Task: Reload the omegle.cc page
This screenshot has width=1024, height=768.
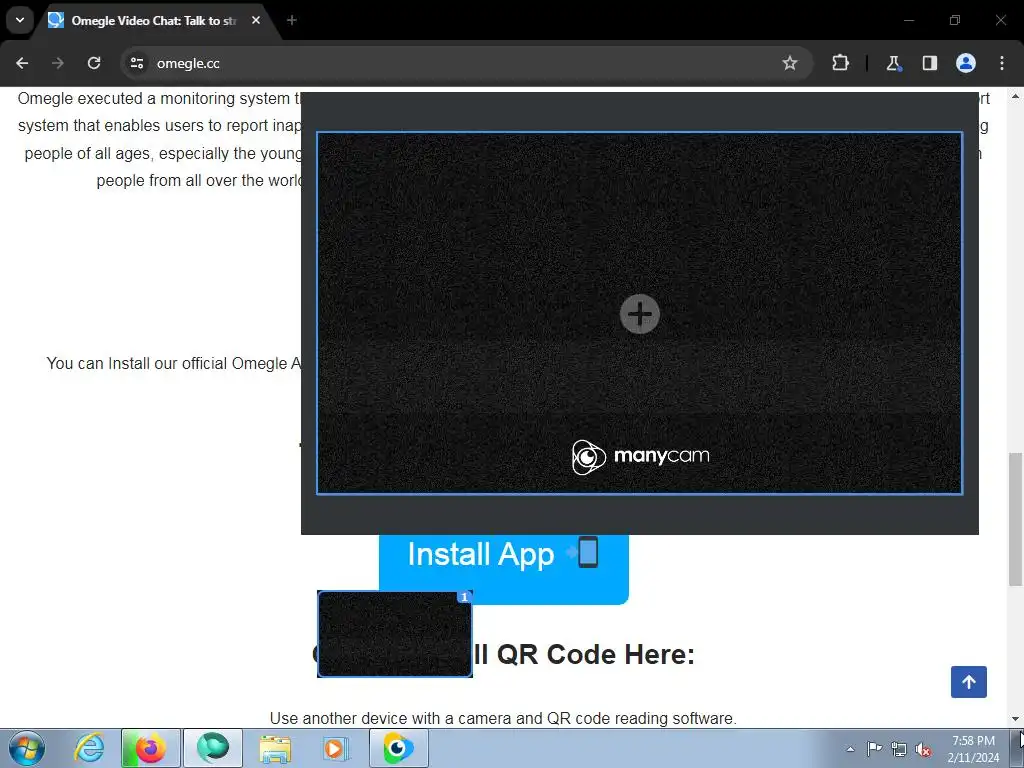Action: click(94, 63)
